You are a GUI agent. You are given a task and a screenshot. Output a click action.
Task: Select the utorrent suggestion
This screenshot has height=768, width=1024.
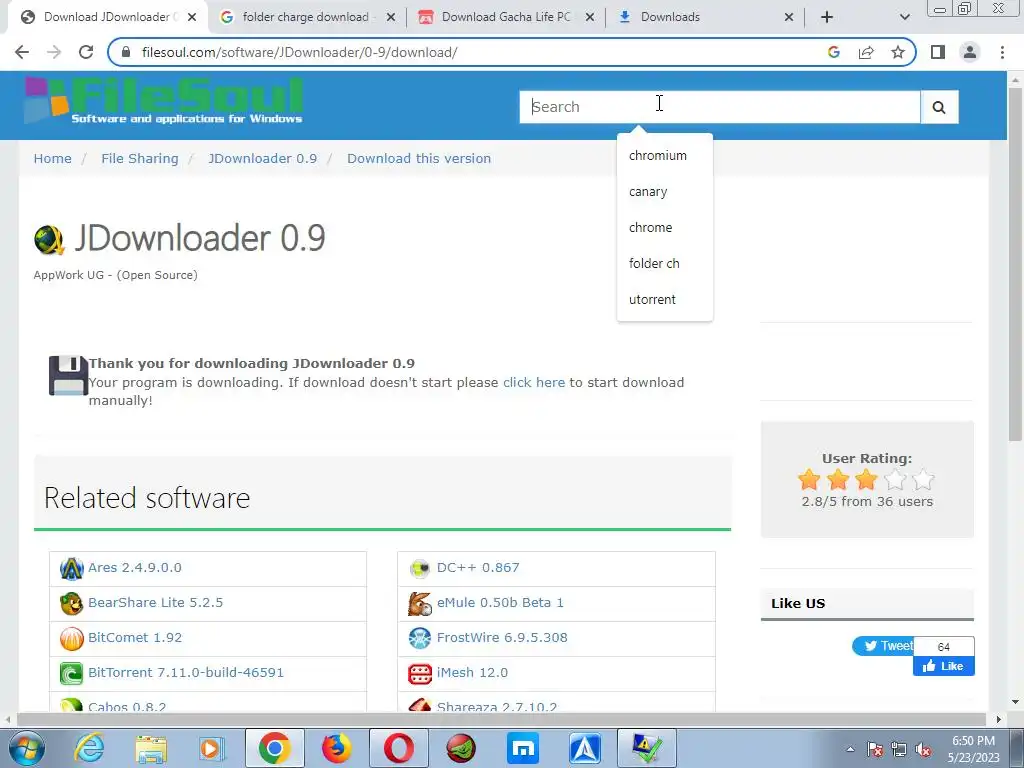coord(664,299)
